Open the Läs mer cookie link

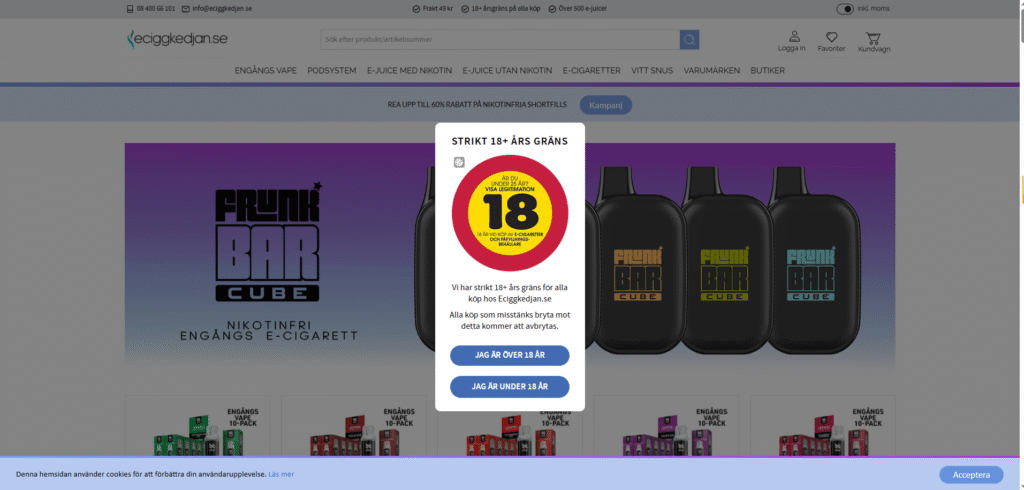[x=281, y=474]
